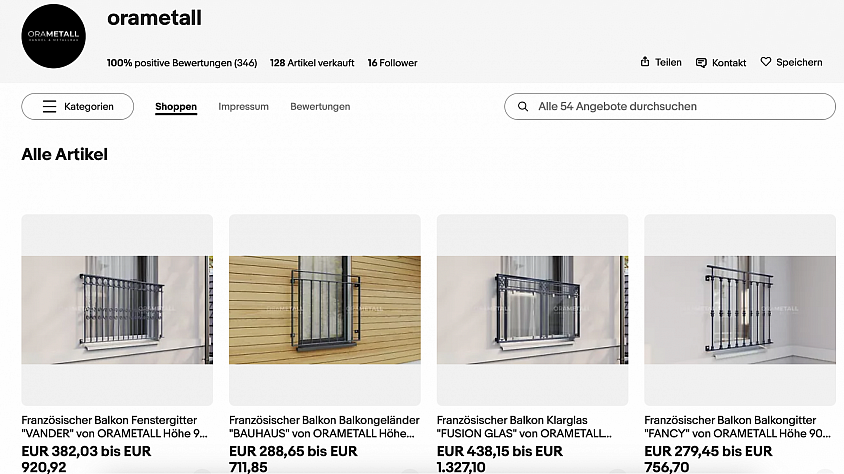
Task: Open the Kategorien dropdown menu
Action: 78,107
